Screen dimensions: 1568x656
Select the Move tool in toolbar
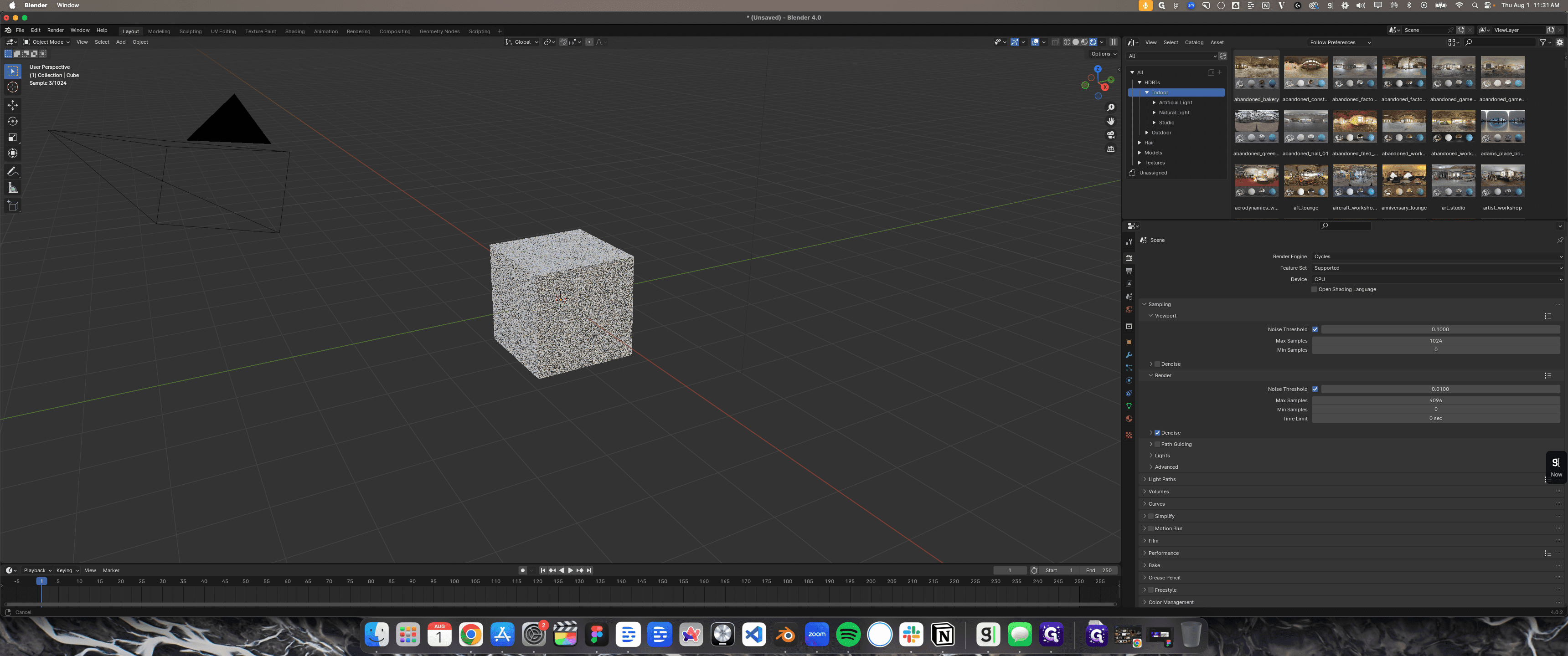tap(13, 105)
